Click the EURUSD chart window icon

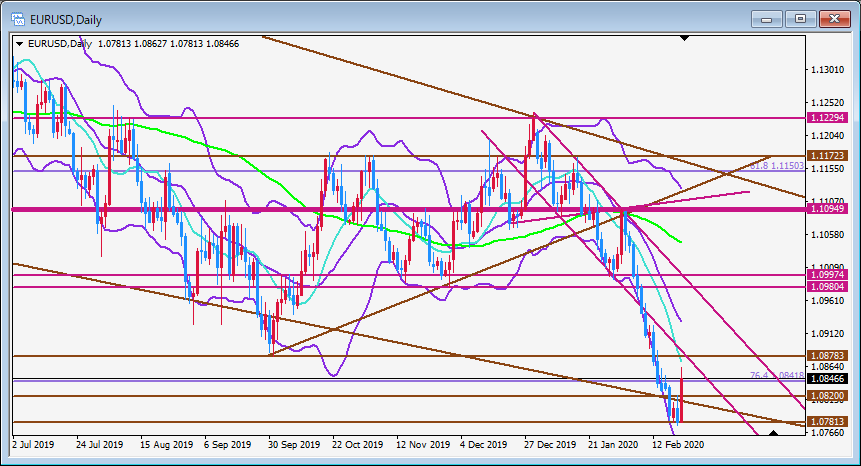[x=18, y=19]
